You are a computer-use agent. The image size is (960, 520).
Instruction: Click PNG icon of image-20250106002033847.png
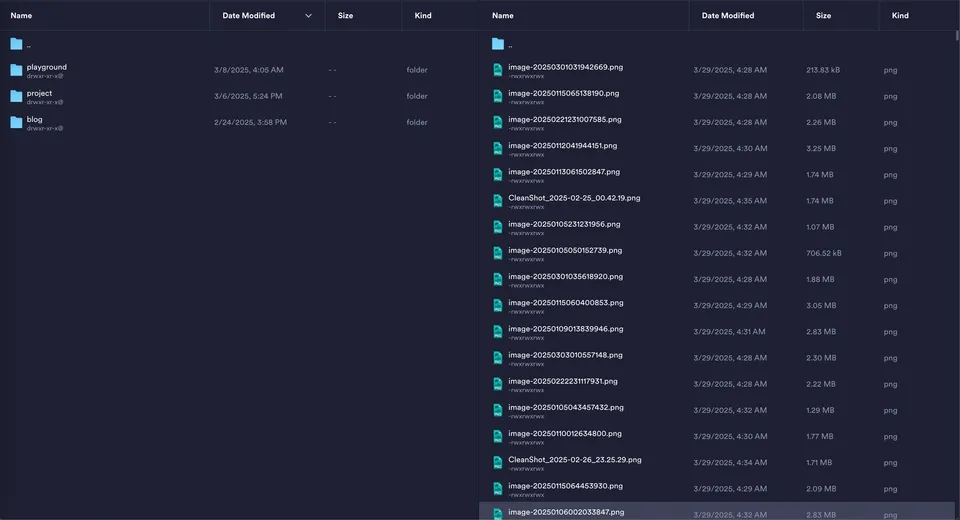[x=498, y=514]
